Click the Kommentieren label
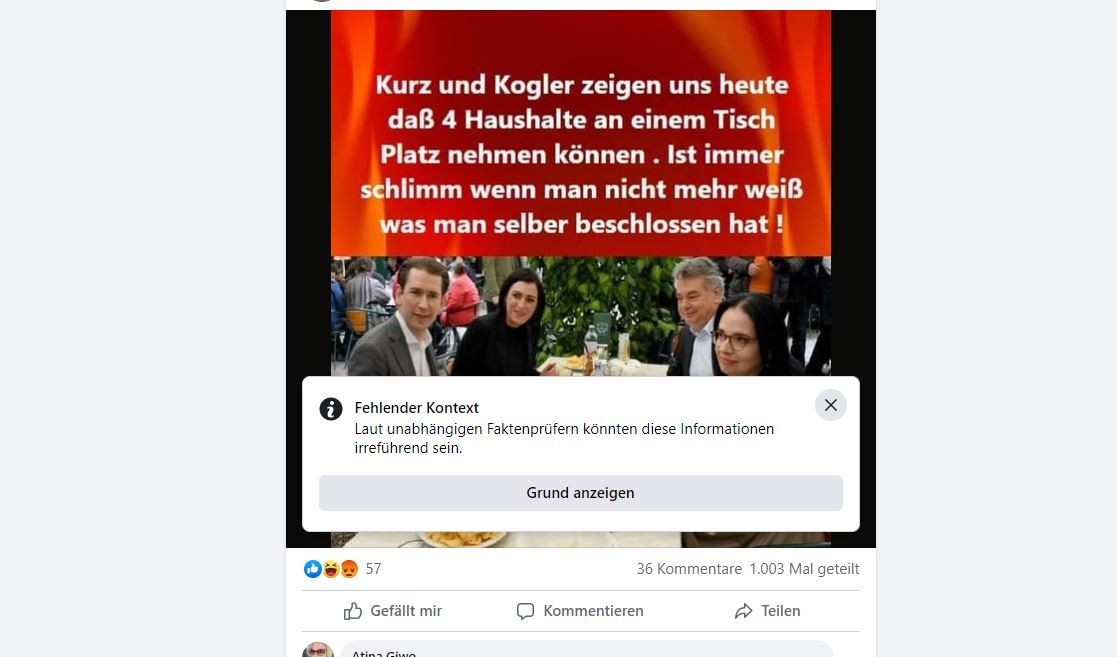This screenshot has height=657, width=1117. tap(593, 611)
